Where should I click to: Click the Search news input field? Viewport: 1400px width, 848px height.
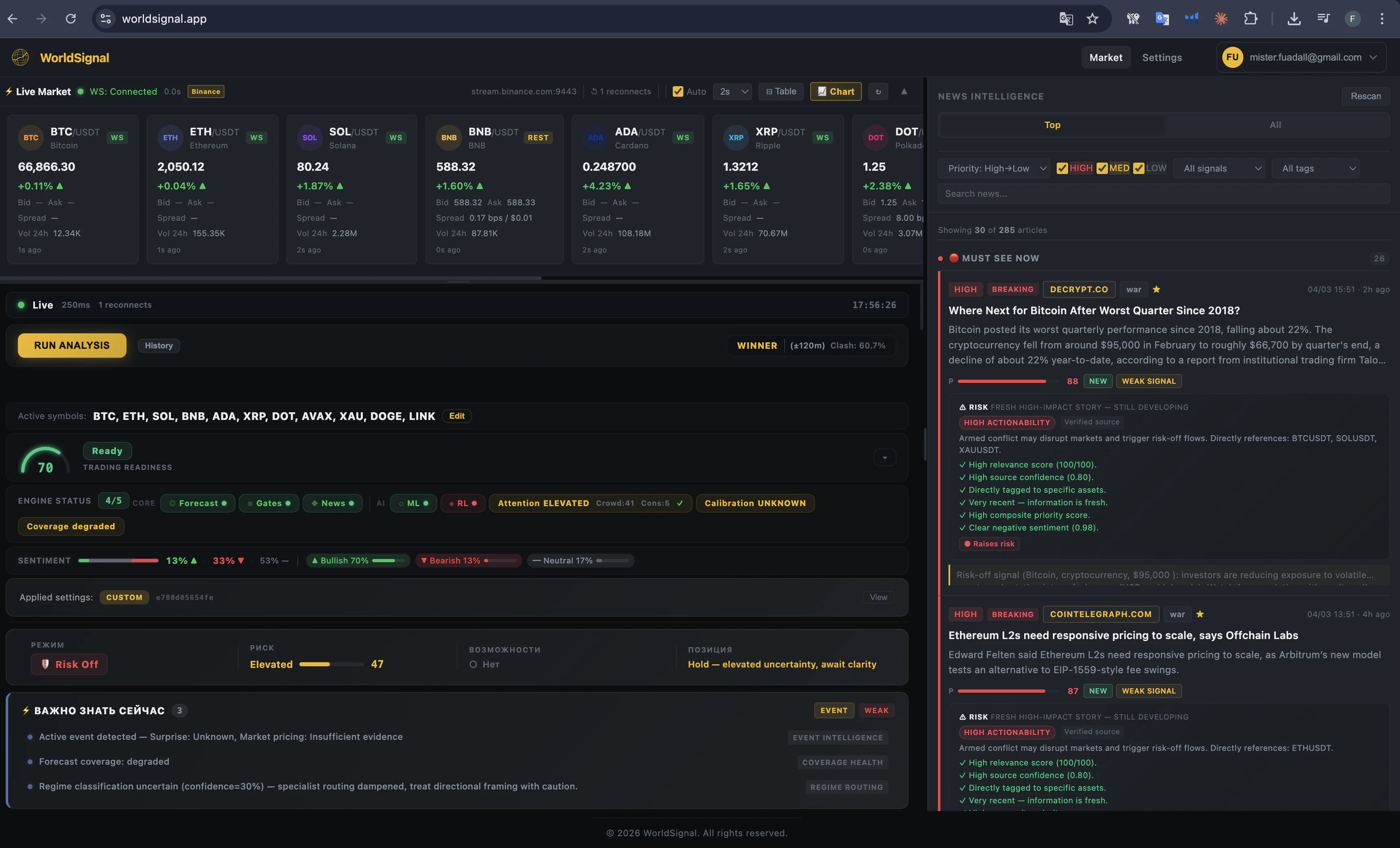pos(1163,194)
